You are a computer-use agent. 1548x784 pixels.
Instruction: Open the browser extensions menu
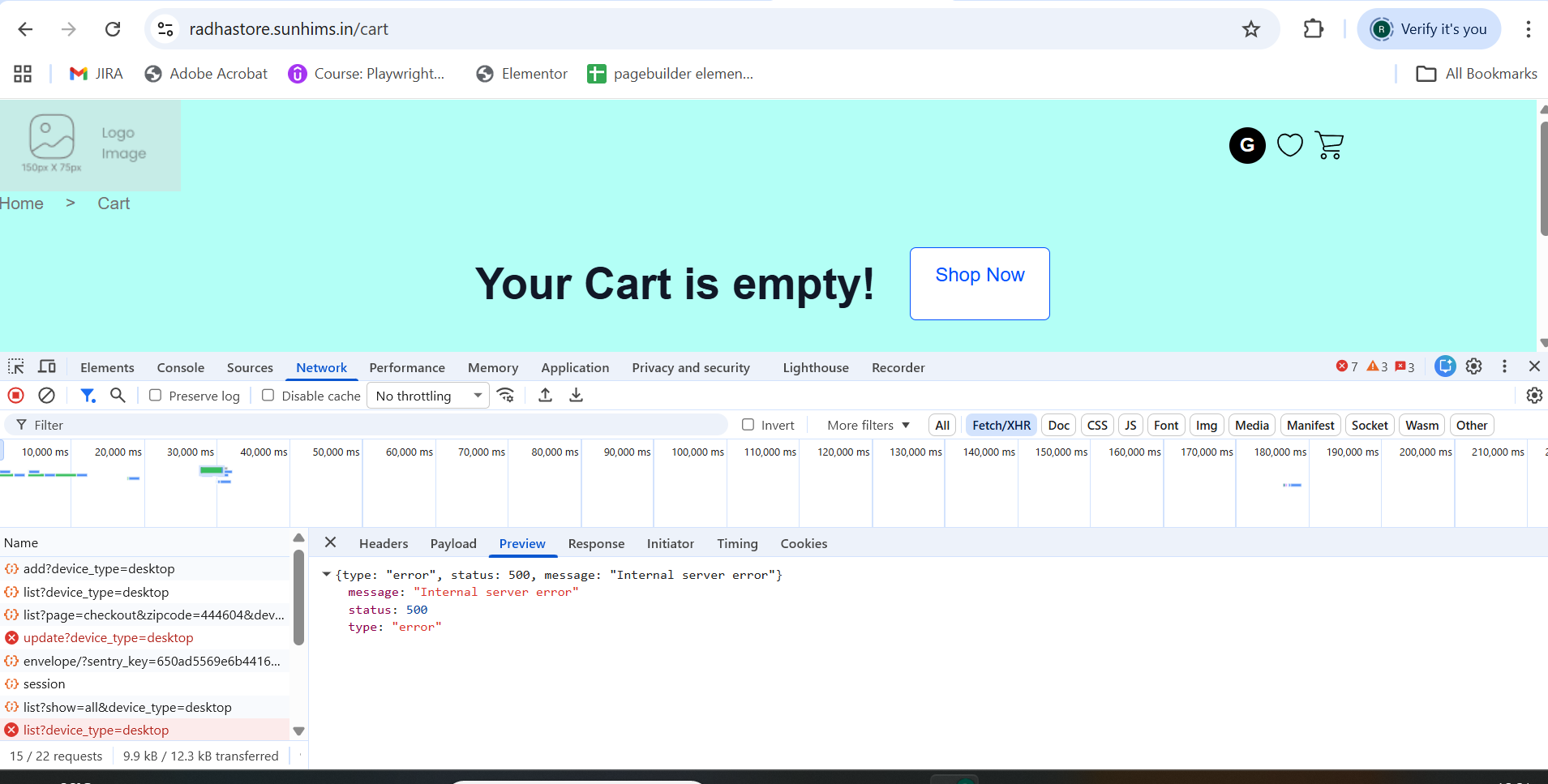pos(1313,29)
